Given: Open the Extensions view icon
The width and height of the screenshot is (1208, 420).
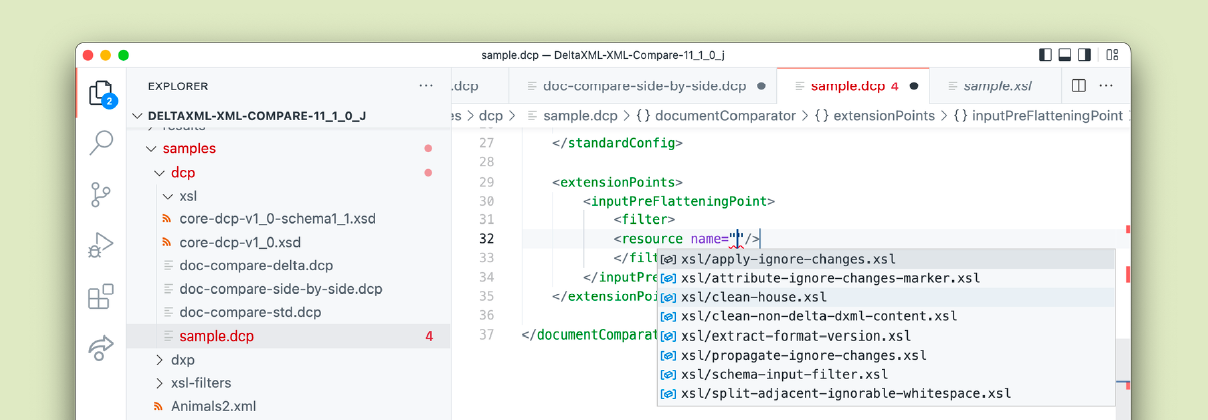Looking at the screenshot, I should point(101,297).
